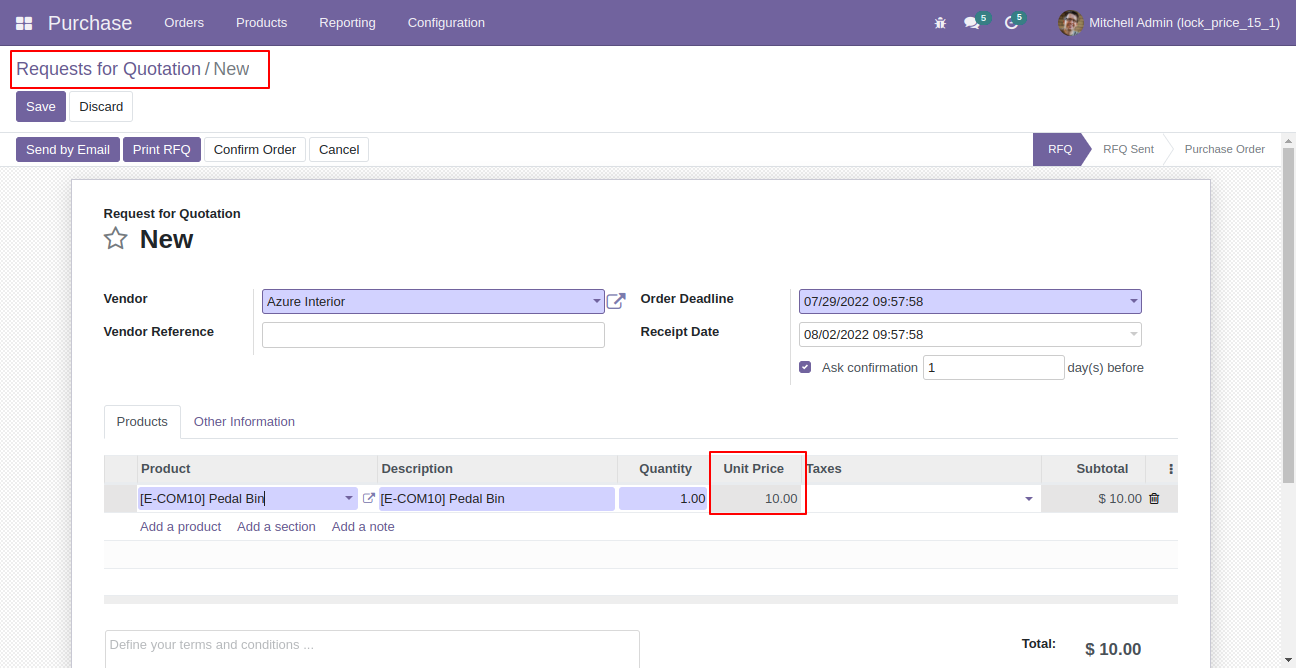Open the conversations messages icon
The width and height of the screenshot is (1296, 668).
coord(971,23)
